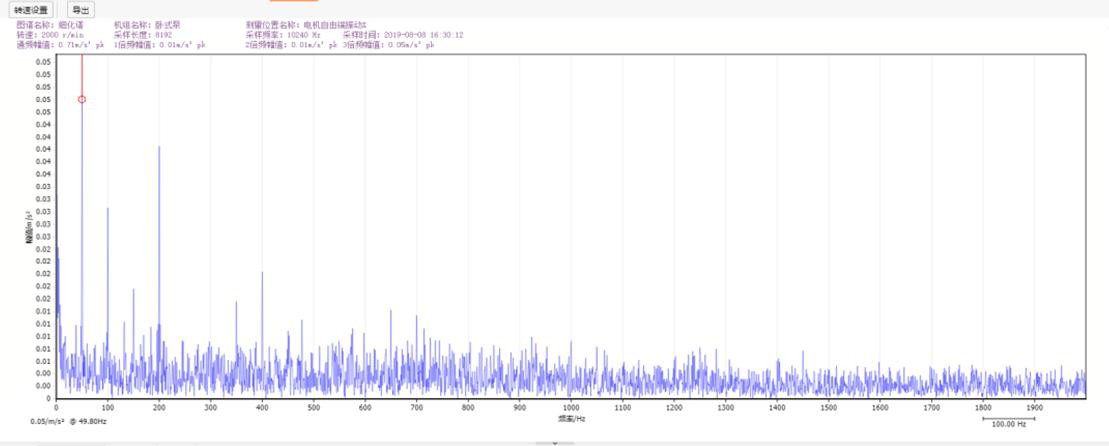Click the spectrum peak at 400 Hz

click(x=262, y=274)
